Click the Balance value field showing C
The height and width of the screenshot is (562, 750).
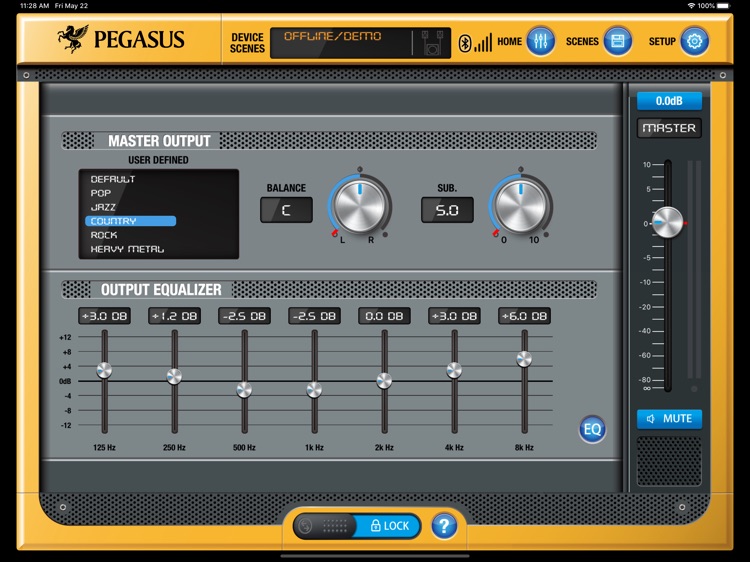pyautogui.click(x=286, y=210)
